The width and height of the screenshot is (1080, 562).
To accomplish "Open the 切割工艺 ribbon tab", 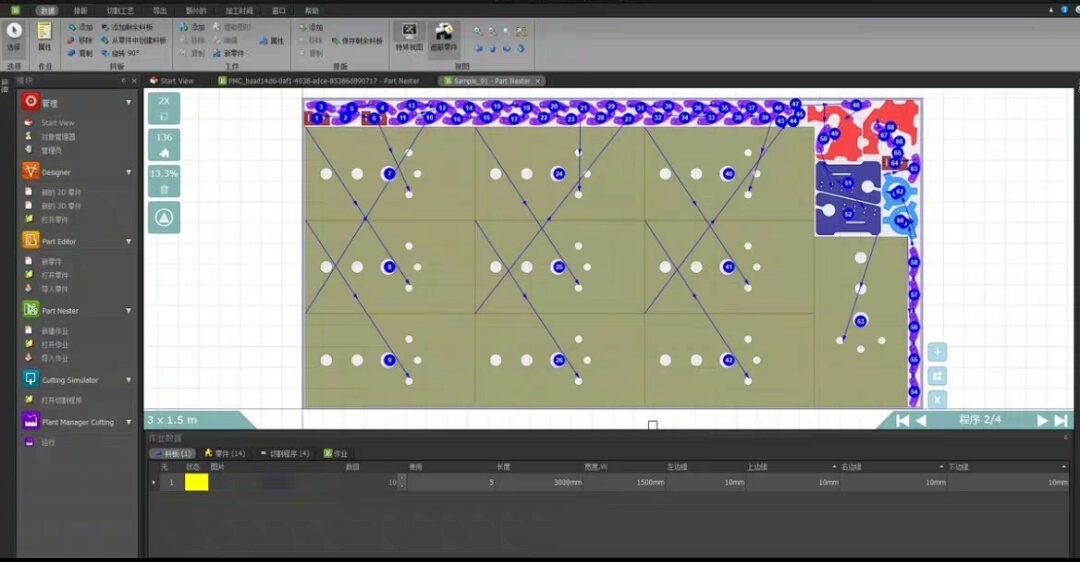I will (x=120, y=10).
